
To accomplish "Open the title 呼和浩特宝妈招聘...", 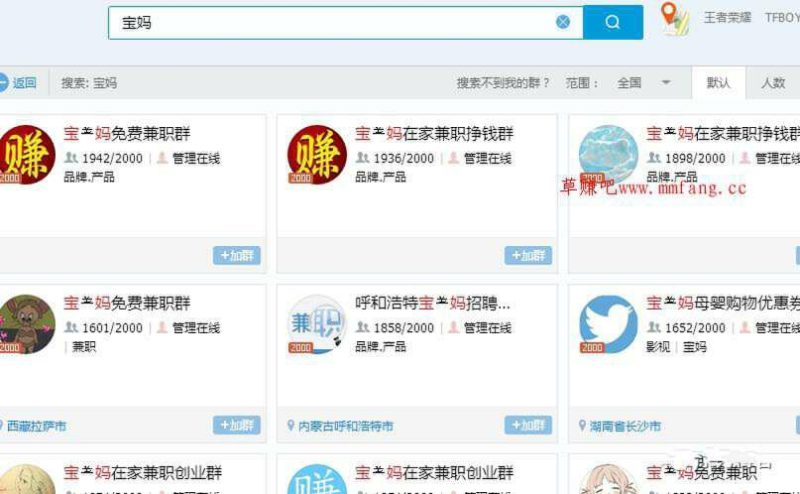I will [x=433, y=304].
